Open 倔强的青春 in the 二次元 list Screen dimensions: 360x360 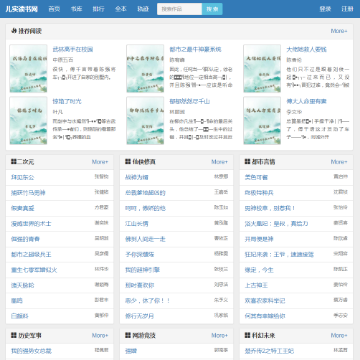click(x=25, y=239)
